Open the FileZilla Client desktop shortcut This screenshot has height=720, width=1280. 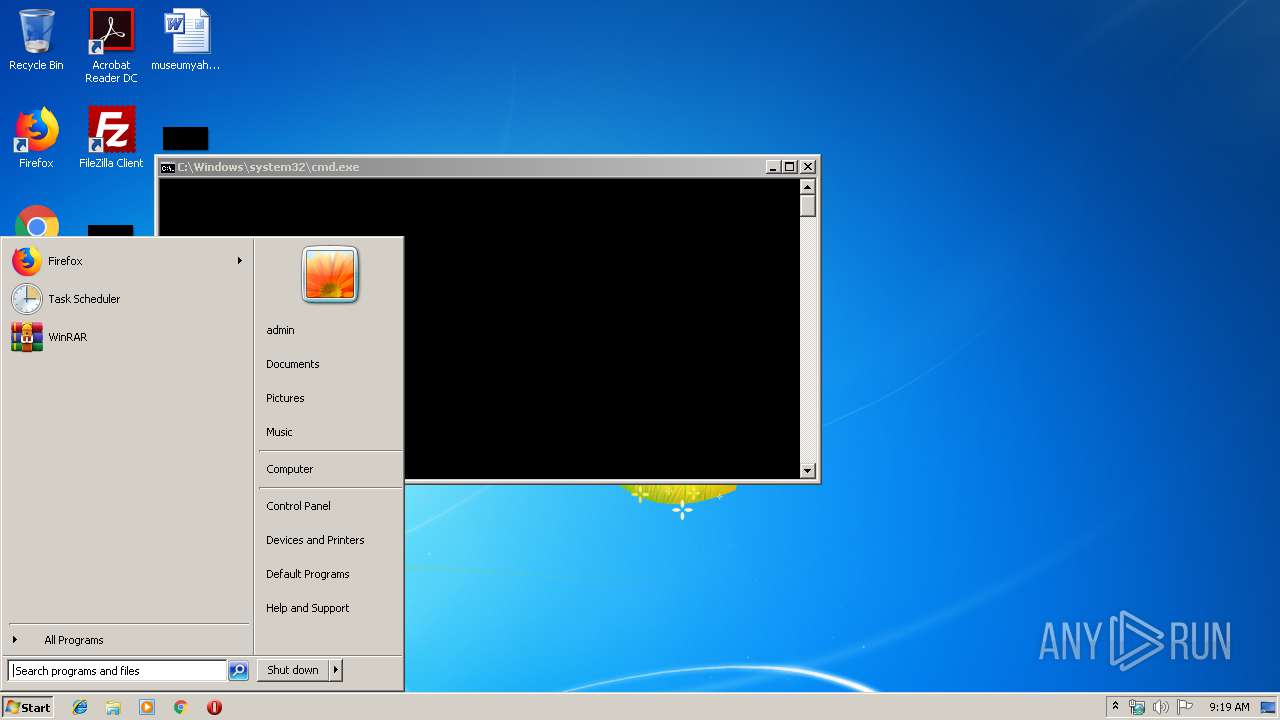tap(111, 138)
